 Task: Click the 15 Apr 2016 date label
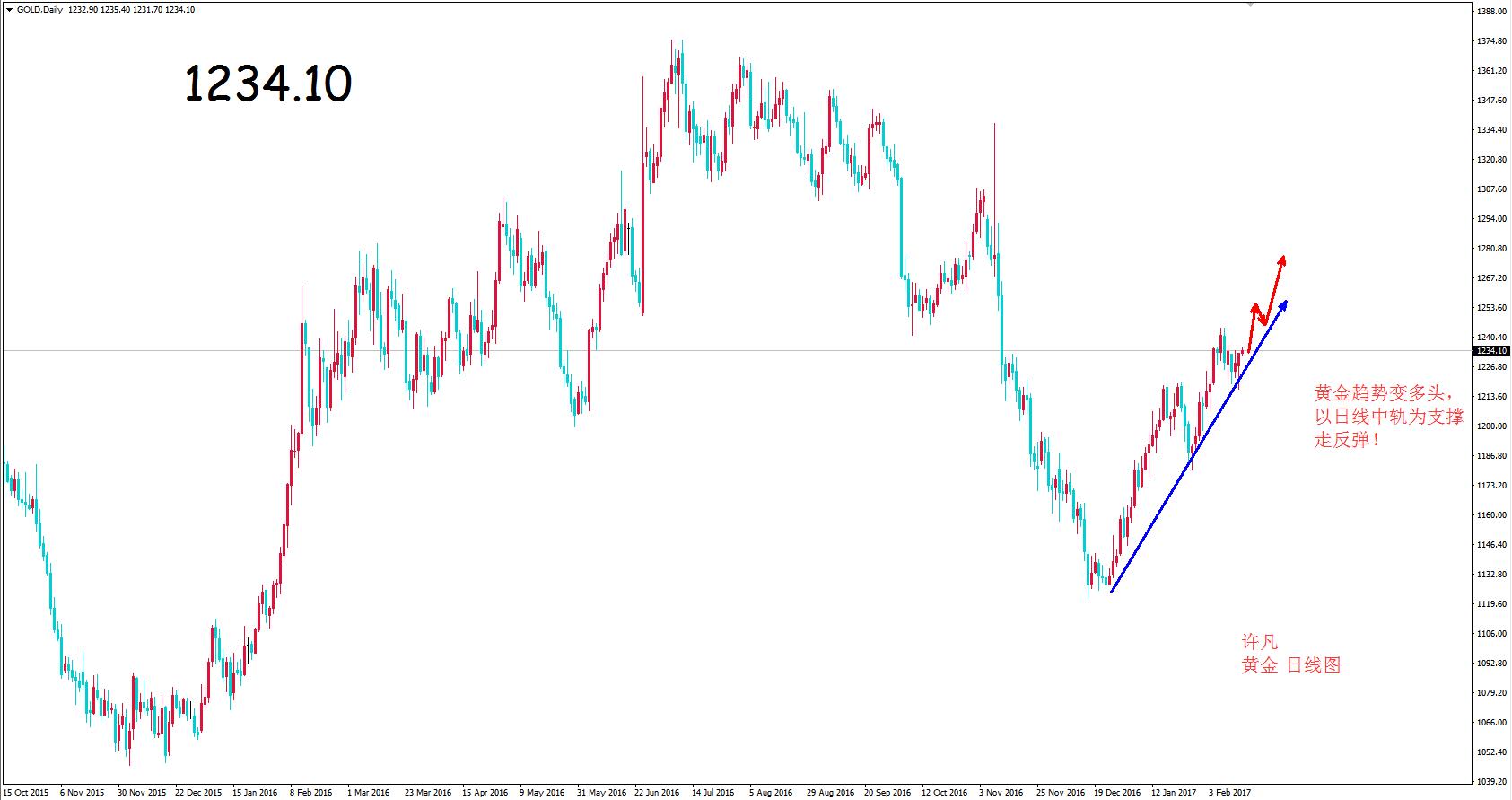pyautogui.click(x=485, y=793)
